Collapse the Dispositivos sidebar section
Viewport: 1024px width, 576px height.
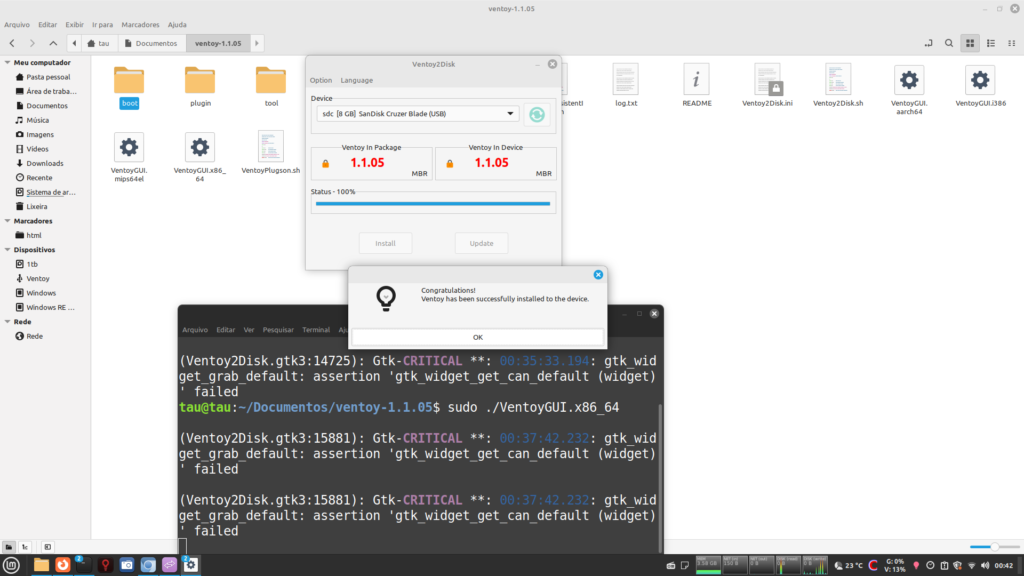[x=7, y=250]
